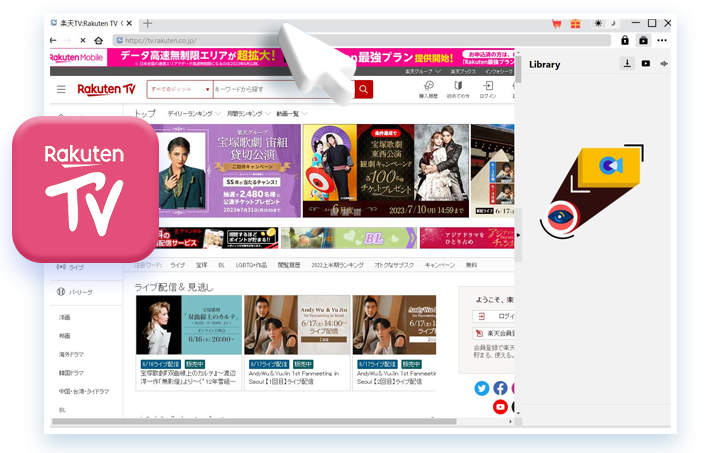Open 購入履歴 purchase history icon
This screenshot has height=453, width=713.
[x=428, y=89]
